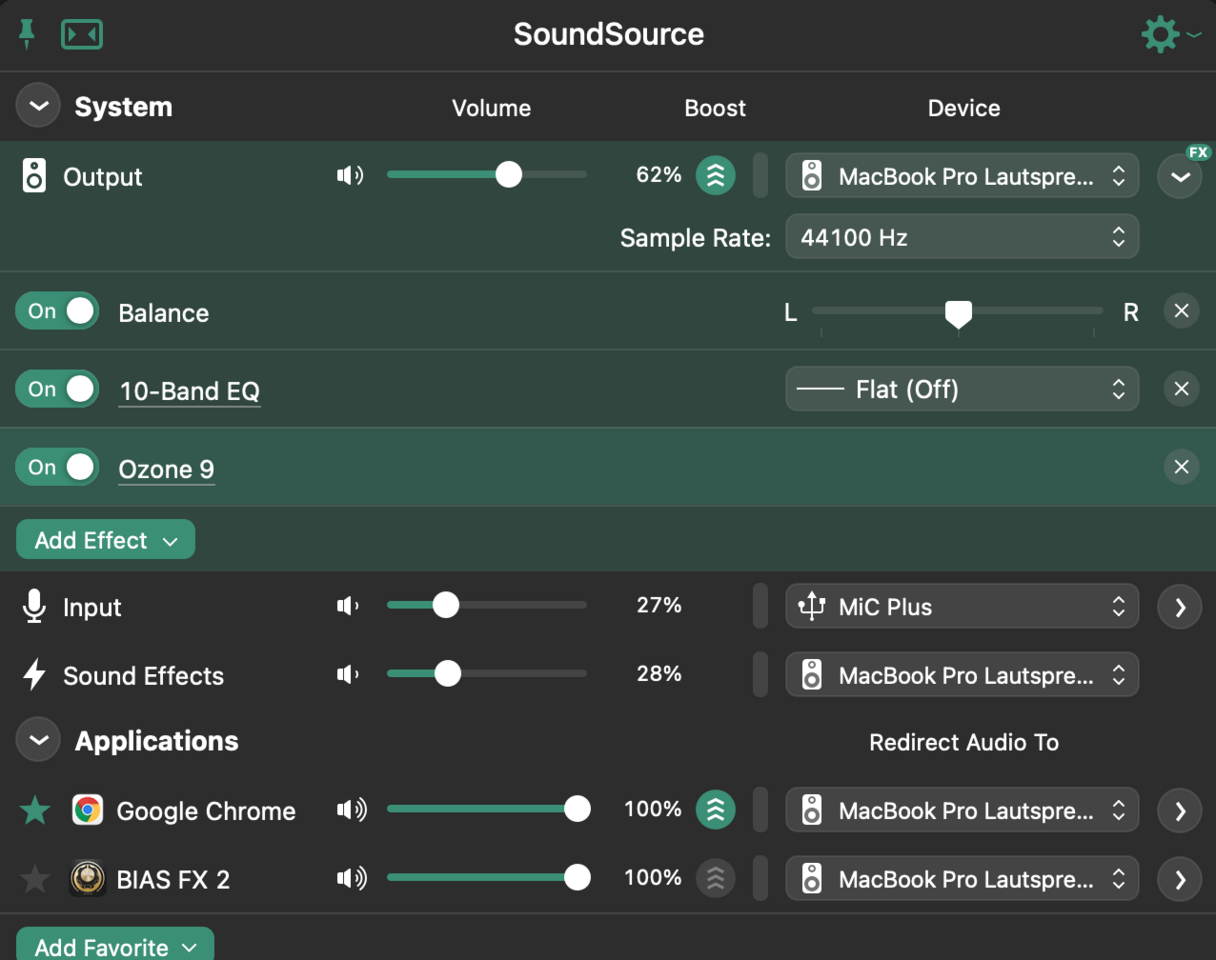
Task: Click the Output speaker device icon
Action: [34, 177]
